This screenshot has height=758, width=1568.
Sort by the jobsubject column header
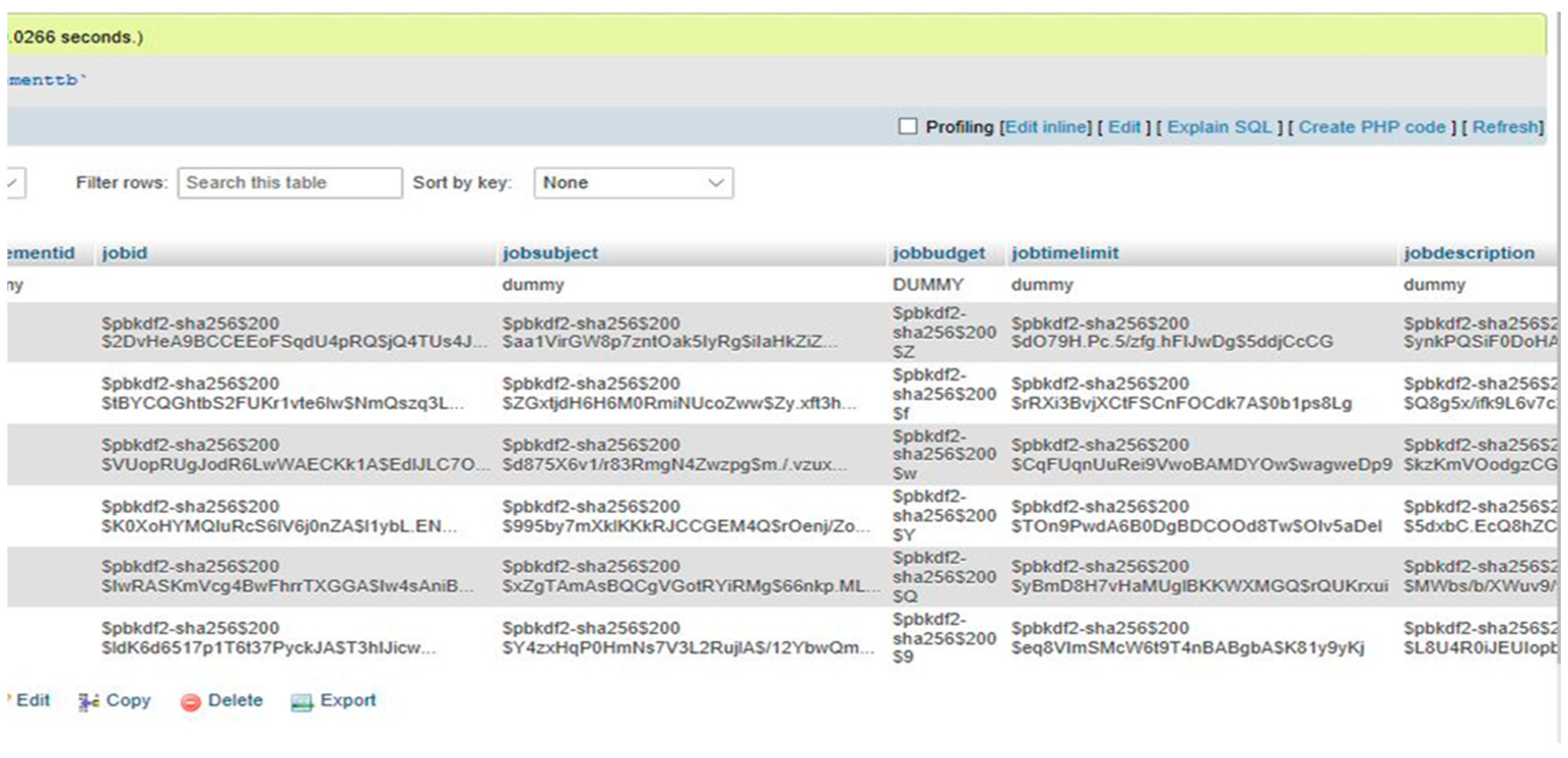point(550,253)
